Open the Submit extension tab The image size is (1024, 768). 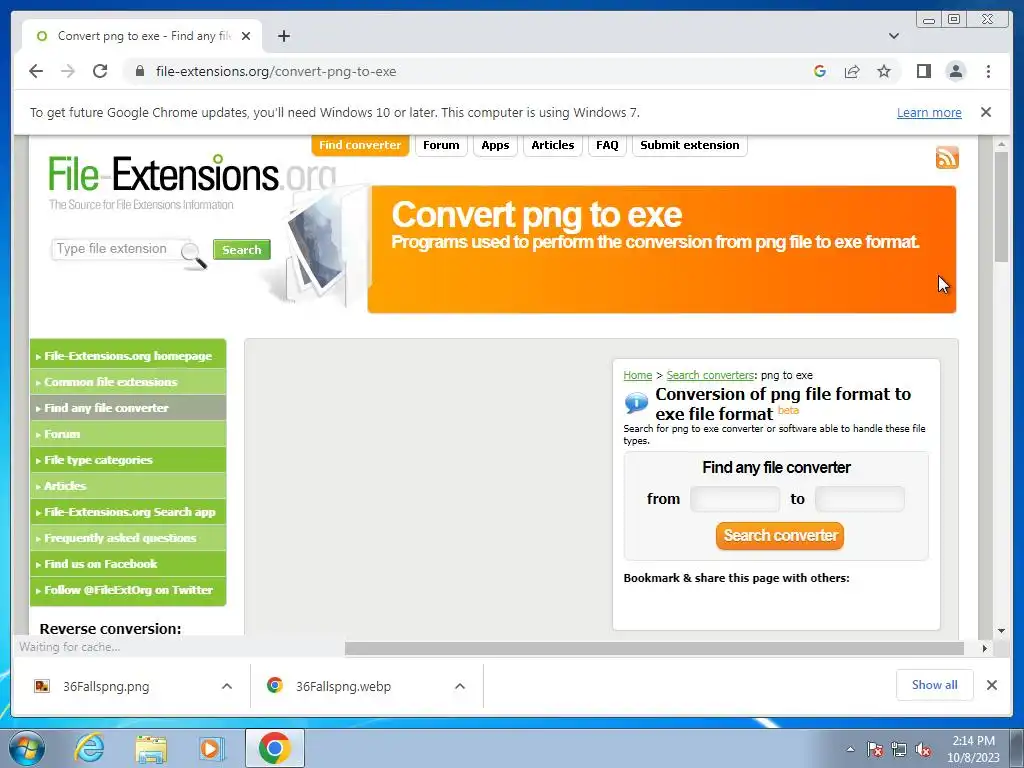690,145
